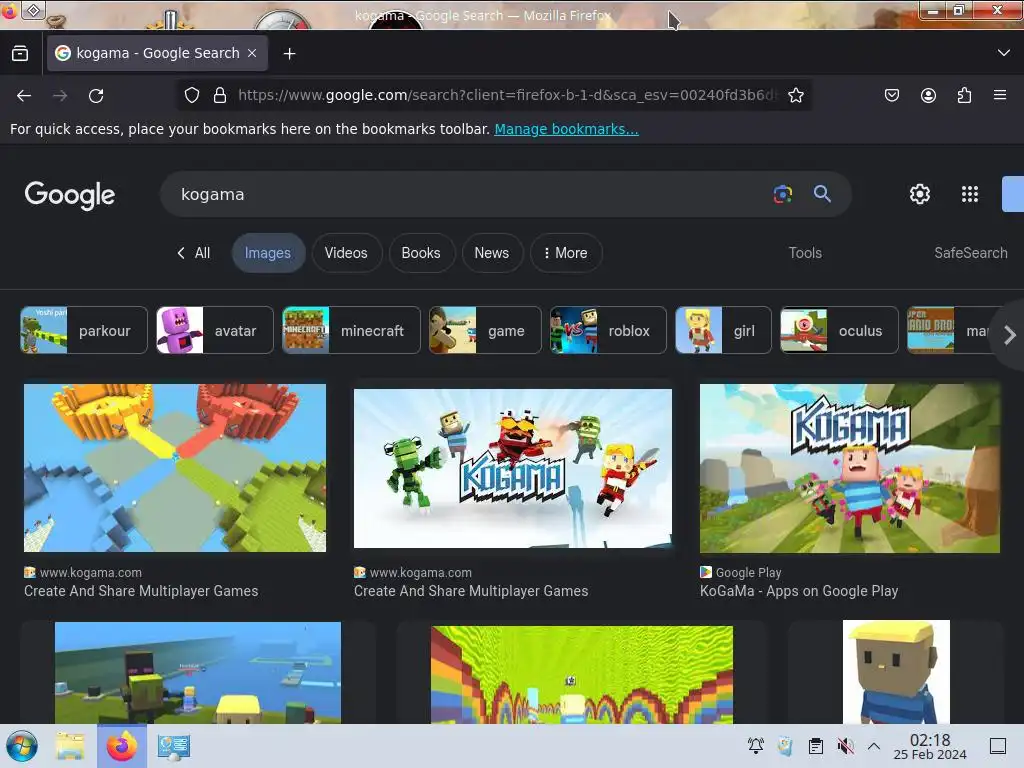The image size is (1024, 768).
Task: Select the Images tab
Action: coord(268,253)
